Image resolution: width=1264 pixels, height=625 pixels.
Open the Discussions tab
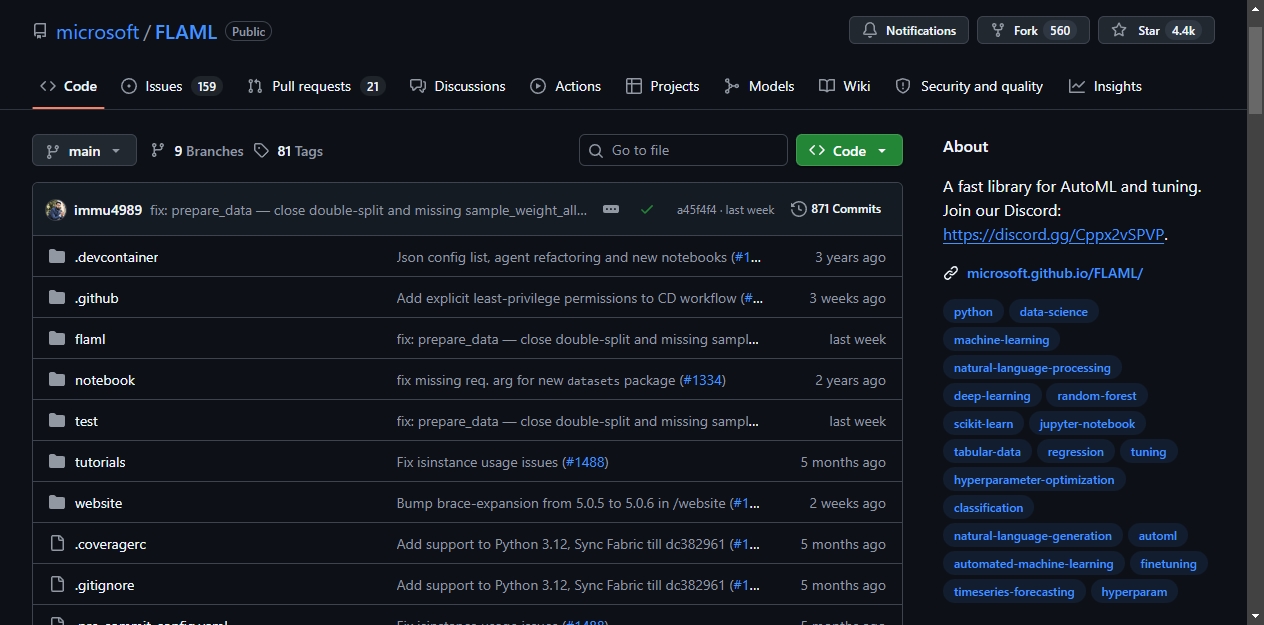tap(458, 86)
